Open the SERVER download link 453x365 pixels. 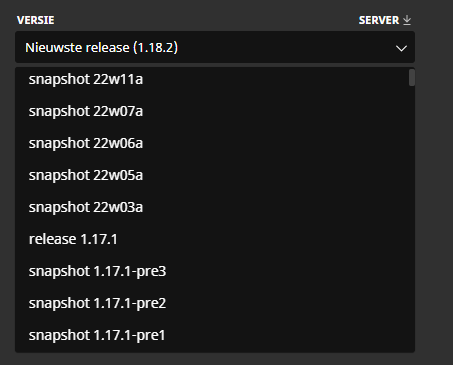(385, 20)
